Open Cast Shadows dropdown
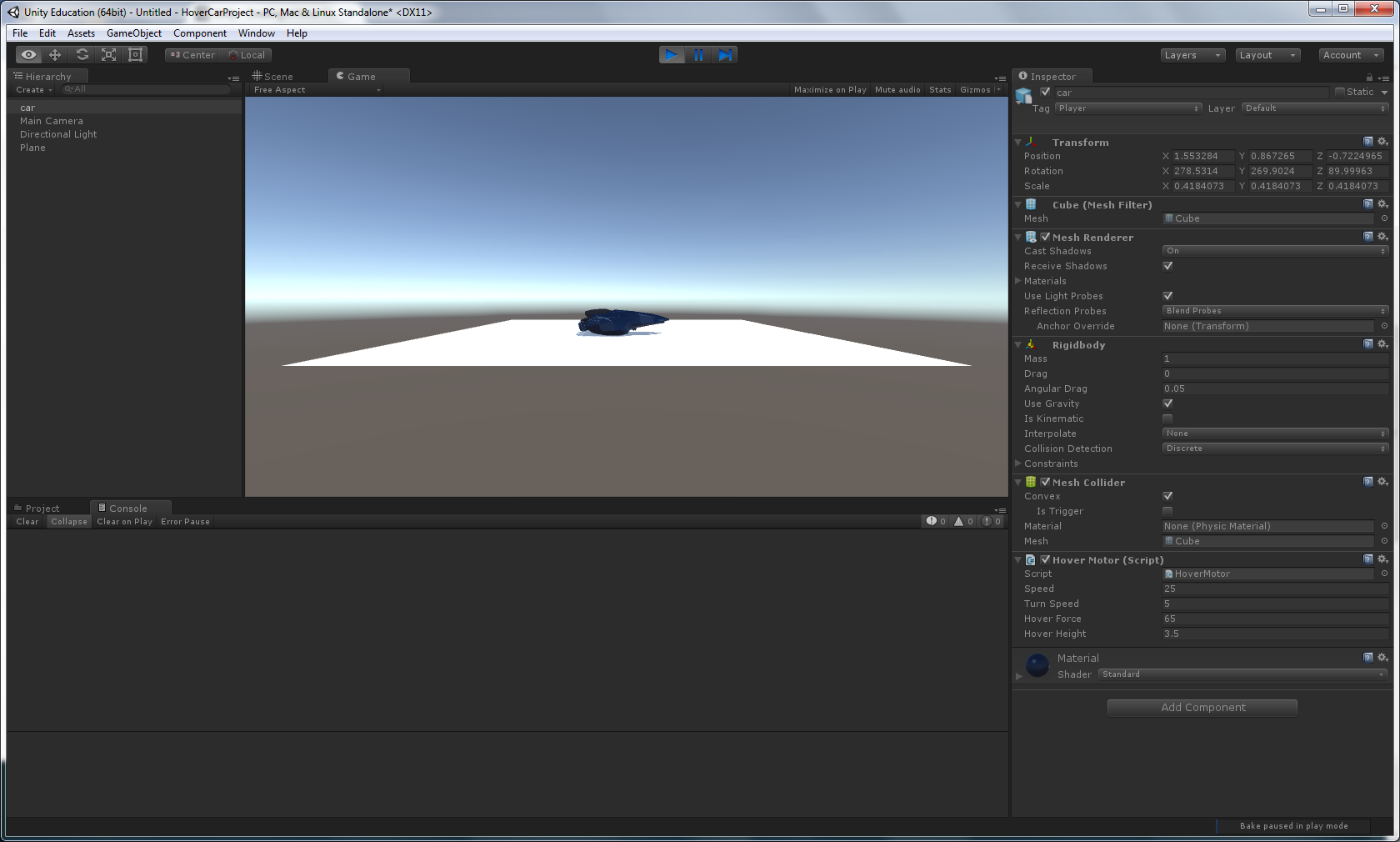The width and height of the screenshot is (1400, 842). click(x=1275, y=251)
